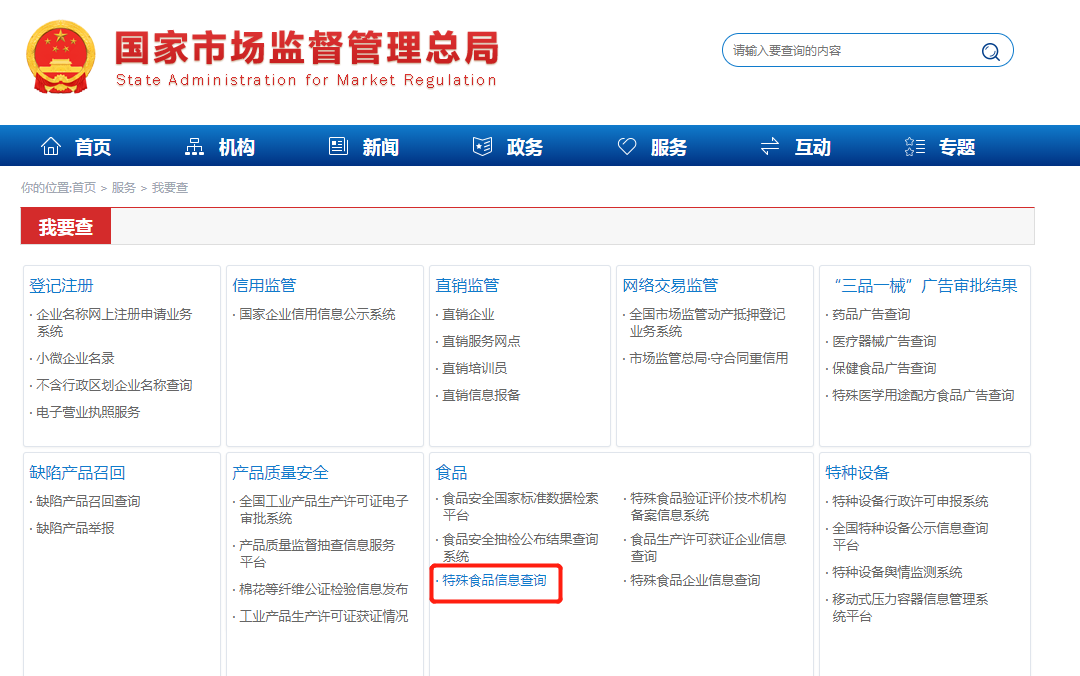Open the 小微企业名录 link
1080x676 pixels.
click(75, 358)
